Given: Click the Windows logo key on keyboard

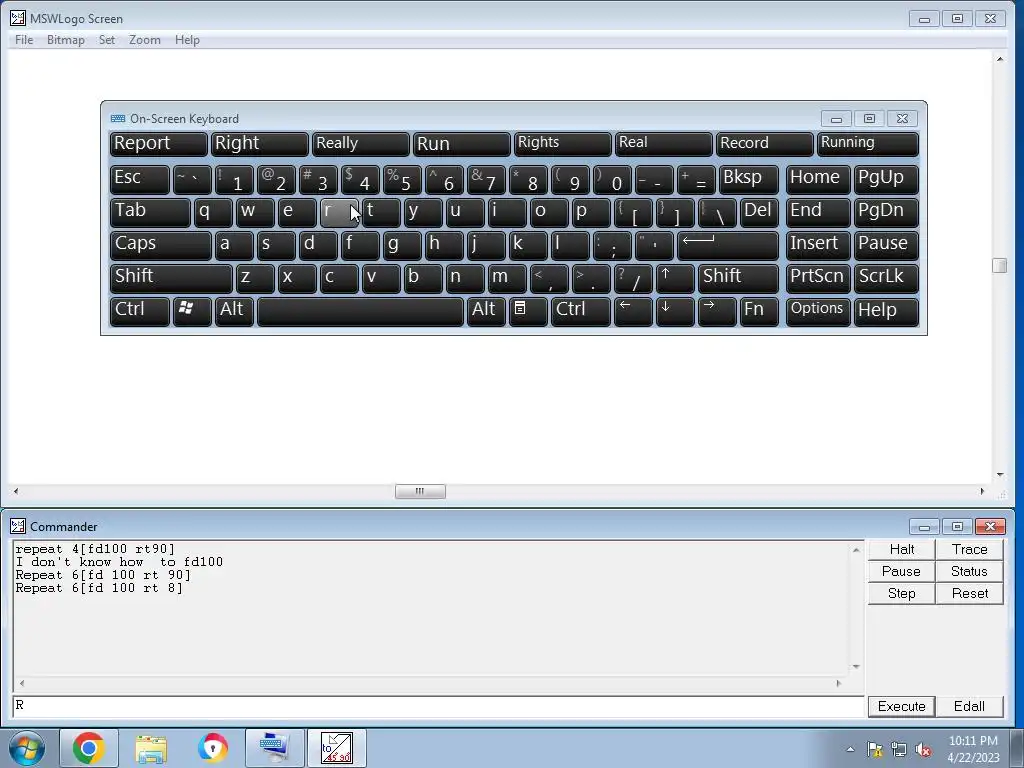Looking at the screenshot, I should [192, 311].
